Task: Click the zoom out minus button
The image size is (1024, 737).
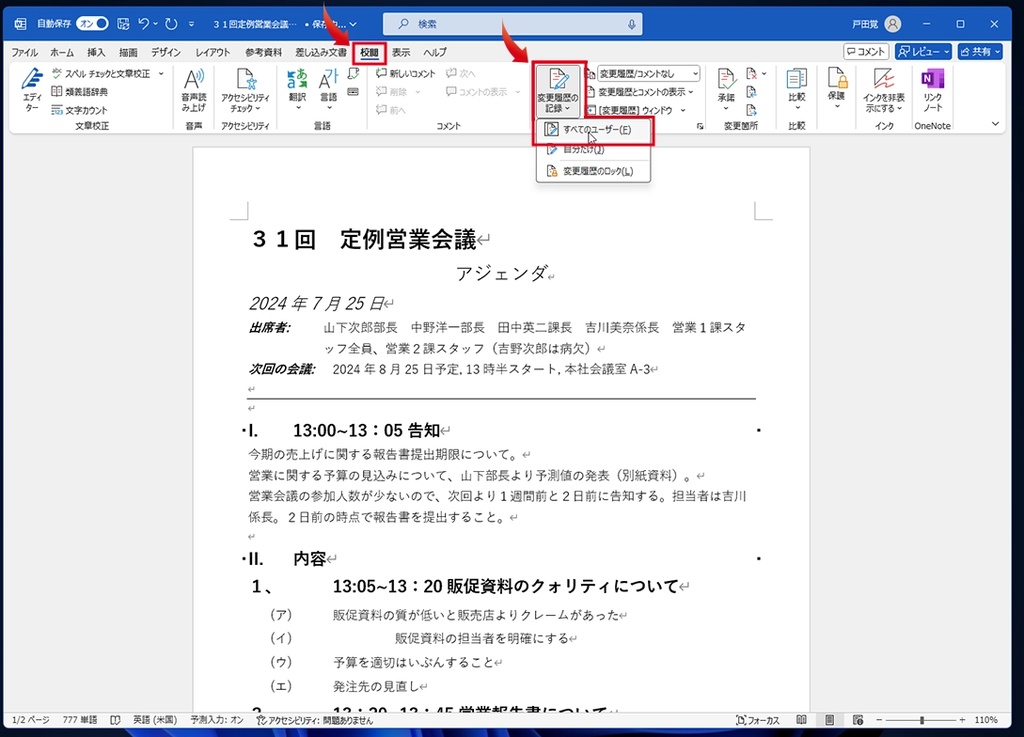Action: coord(879,720)
